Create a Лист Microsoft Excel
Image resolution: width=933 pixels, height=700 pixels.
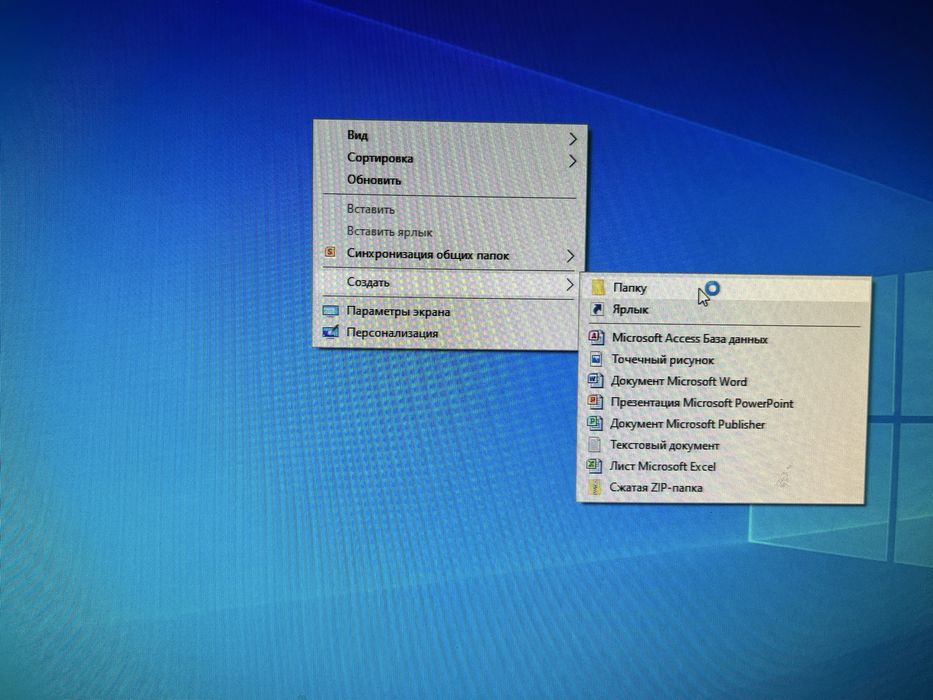[x=719, y=467]
